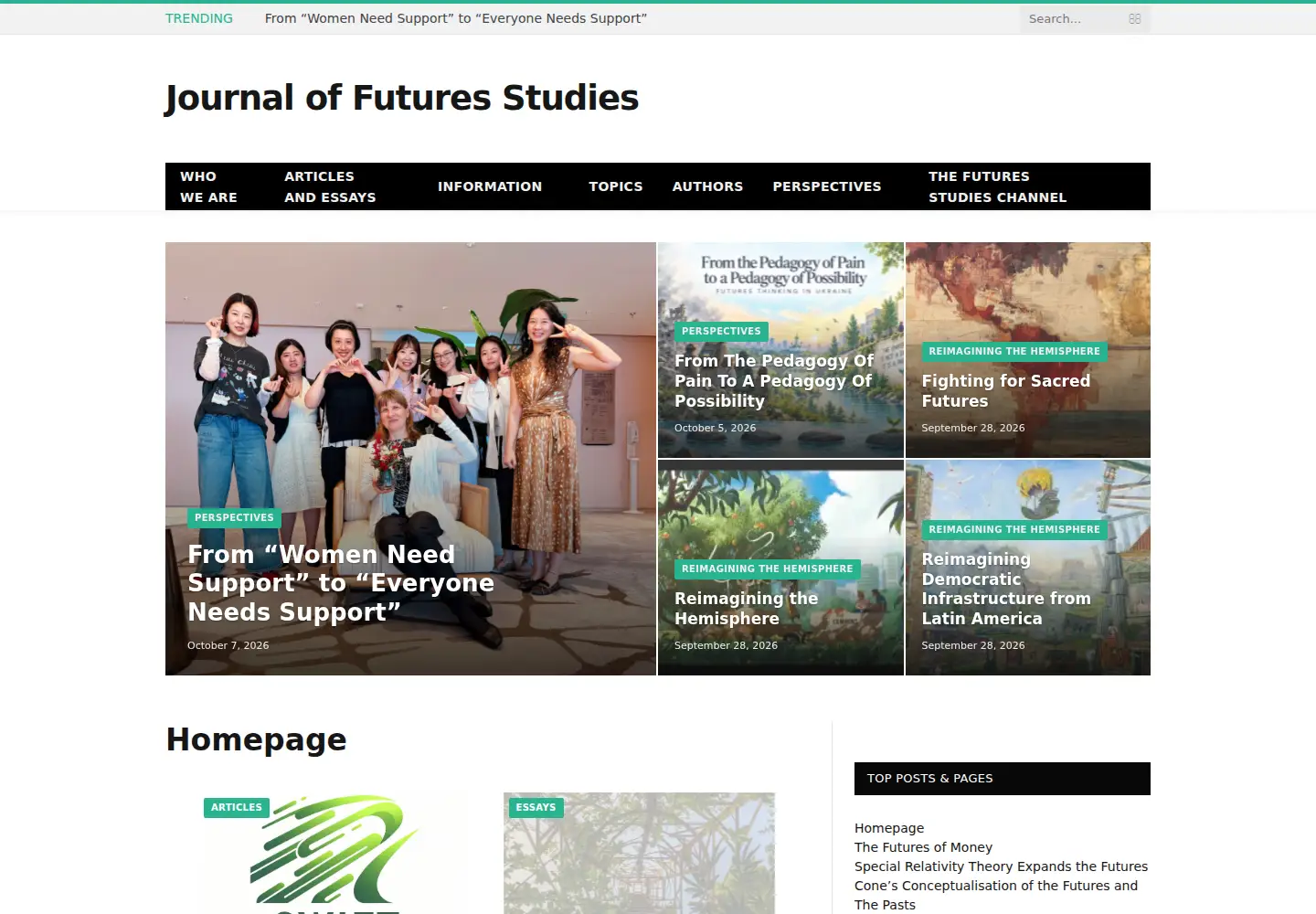Open the Information menu
The image size is (1316, 914).
point(489,186)
